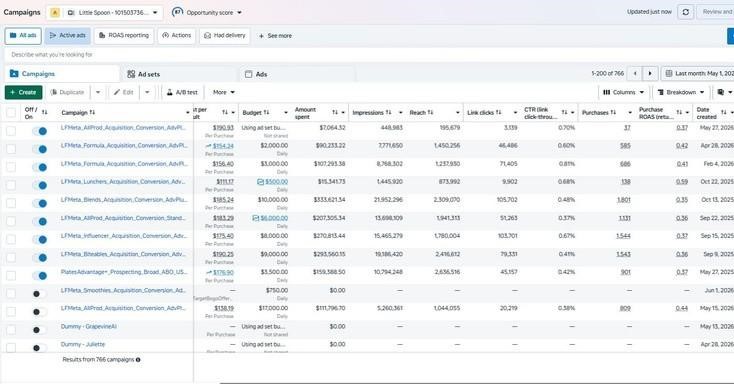Turn off the LFMeta_Influencer campaign toggle
Image resolution: width=734 pixels, height=384 pixels.
coord(40,239)
